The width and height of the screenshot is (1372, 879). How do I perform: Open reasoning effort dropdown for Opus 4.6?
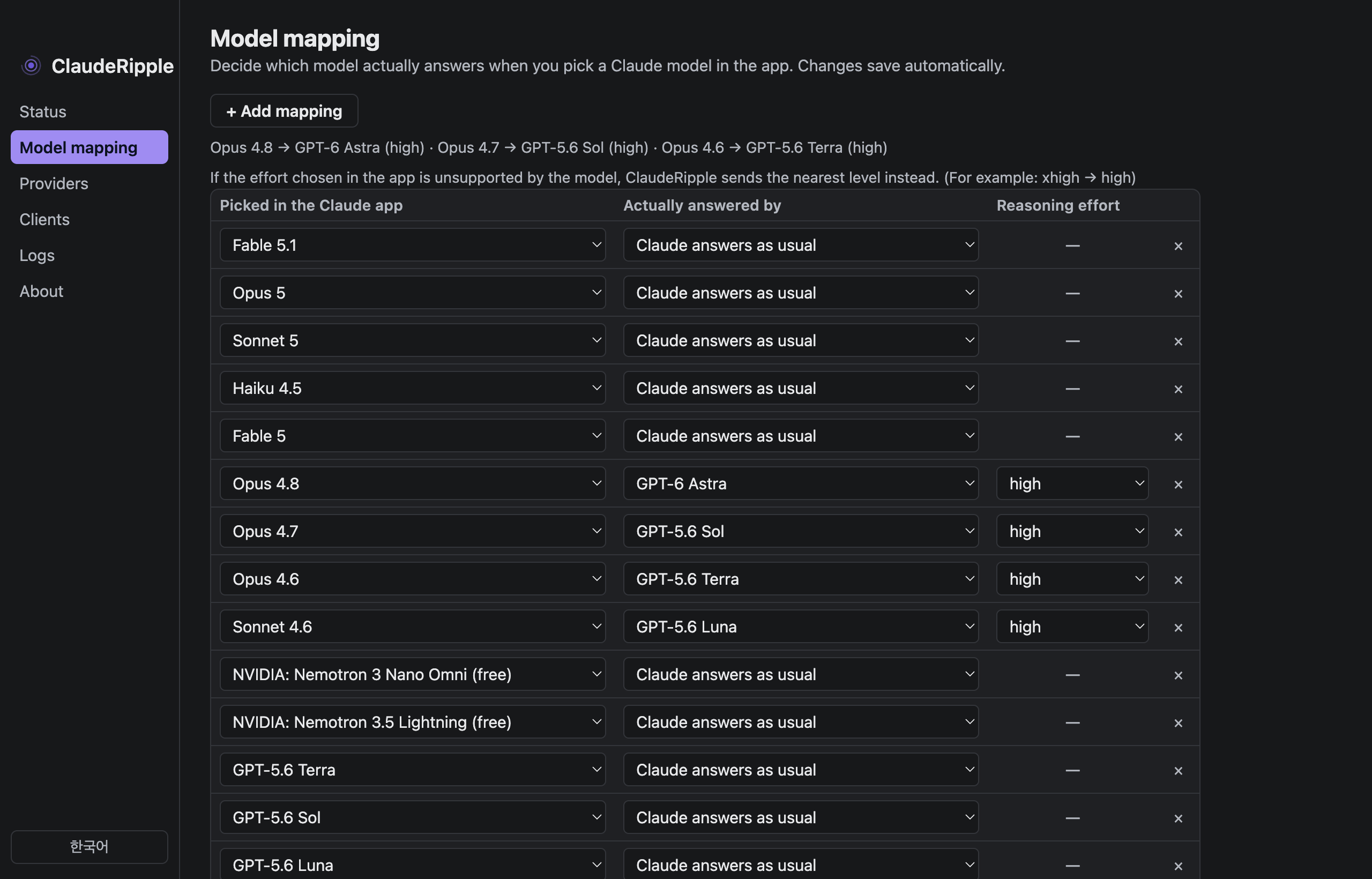click(1072, 579)
